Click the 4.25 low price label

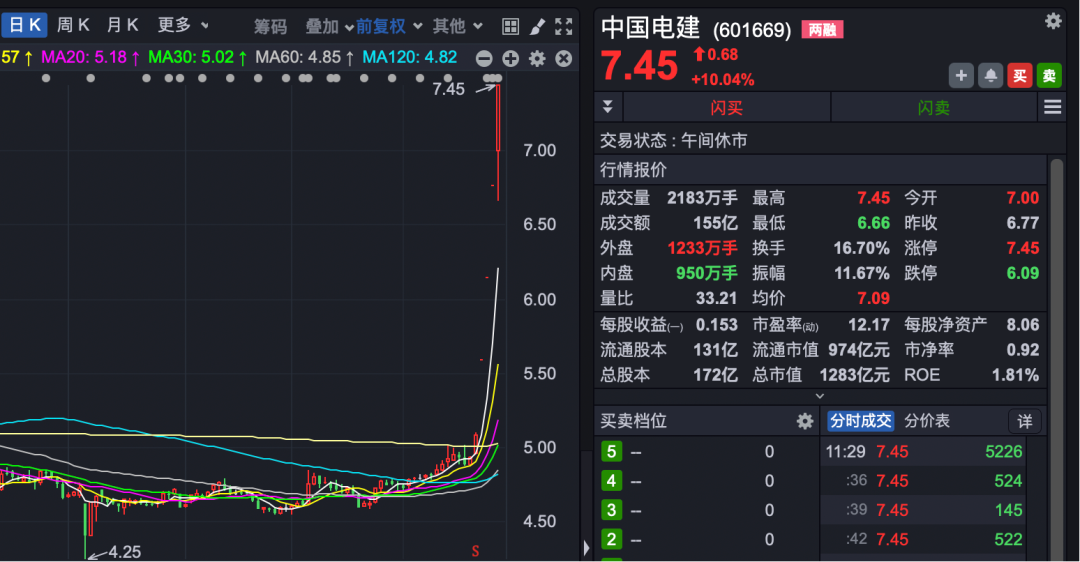(x=125, y=552)
